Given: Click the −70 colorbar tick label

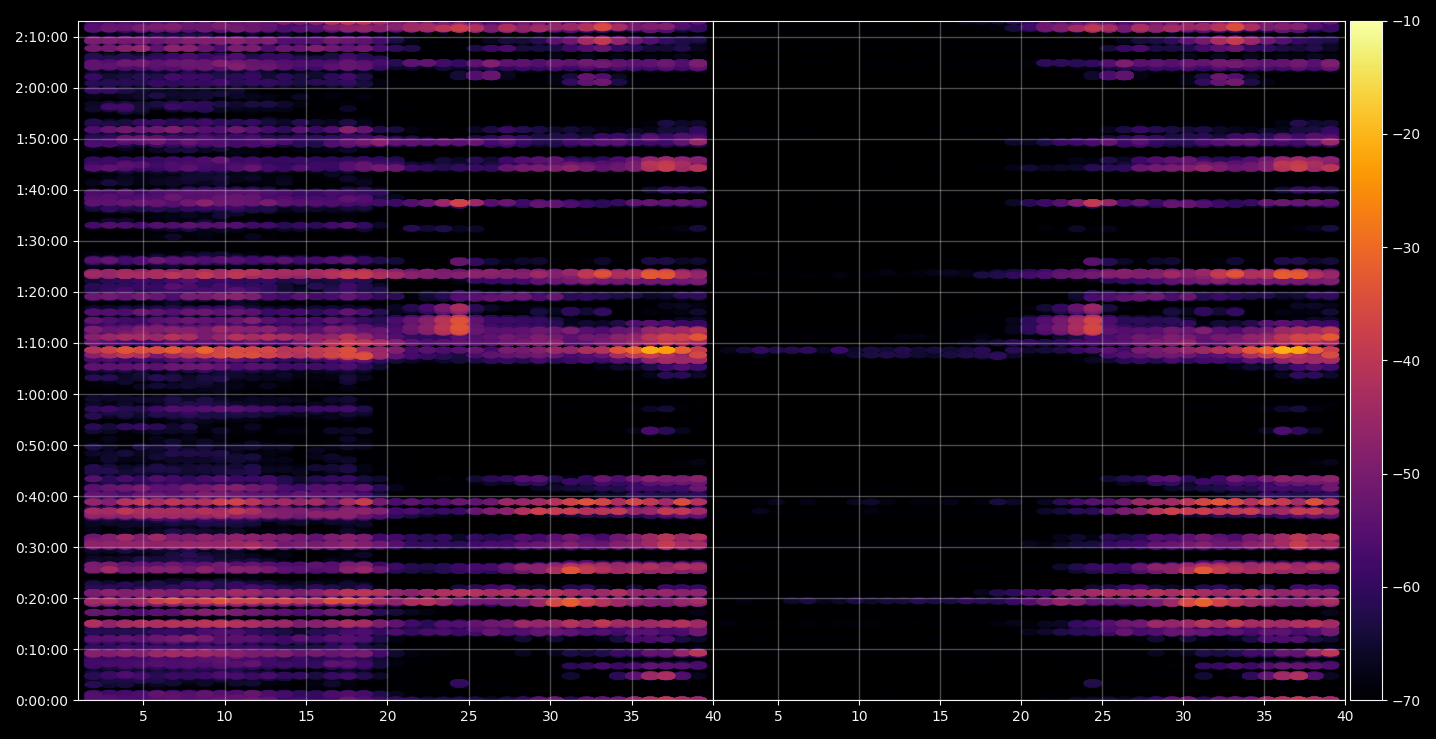Looking at the screenshot, I should (x=1406, y=700).
